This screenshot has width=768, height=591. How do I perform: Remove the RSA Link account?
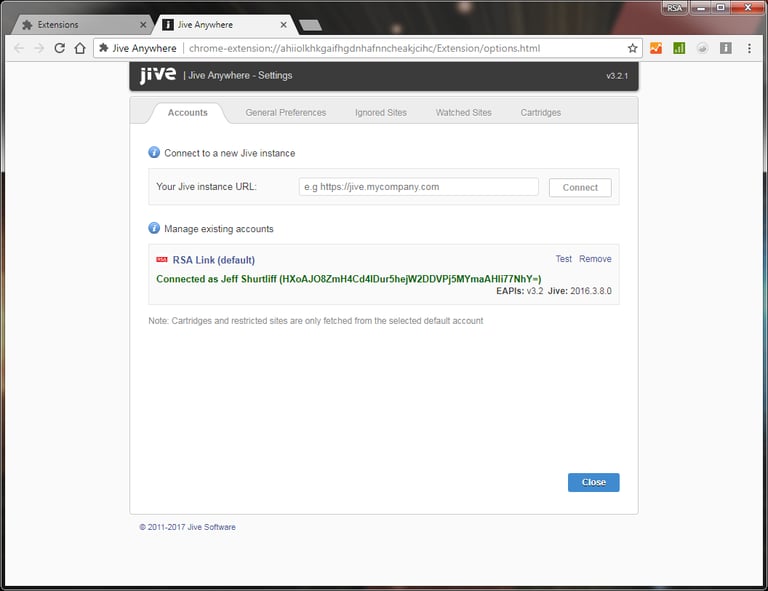(x=595, y=259)
